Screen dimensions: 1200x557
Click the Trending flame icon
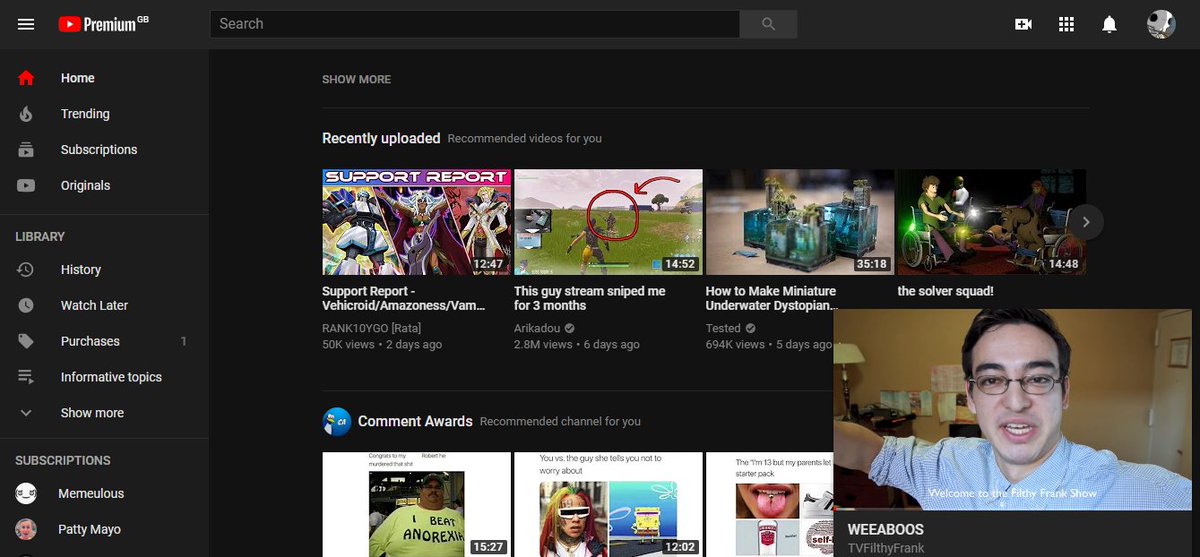coord(26,114)
